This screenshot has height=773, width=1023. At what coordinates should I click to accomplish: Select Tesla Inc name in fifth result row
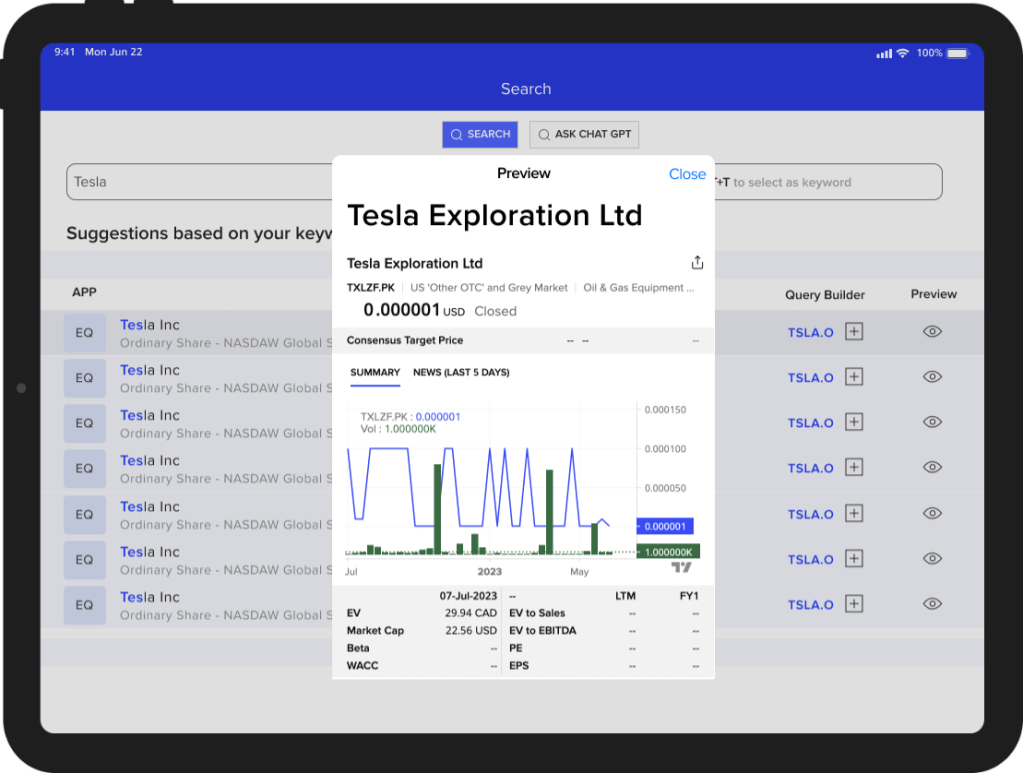click(x=150, y=506)
